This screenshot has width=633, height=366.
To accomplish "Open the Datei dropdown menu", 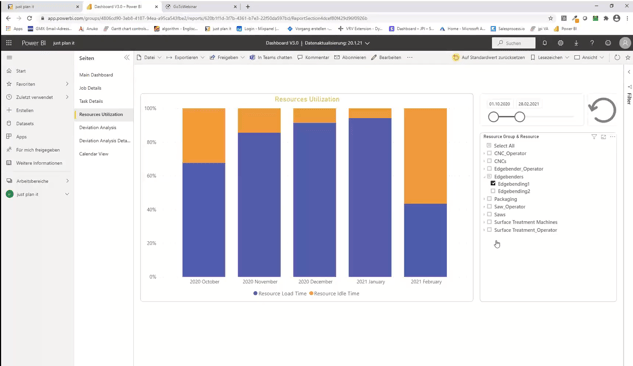I will [149, 57].
